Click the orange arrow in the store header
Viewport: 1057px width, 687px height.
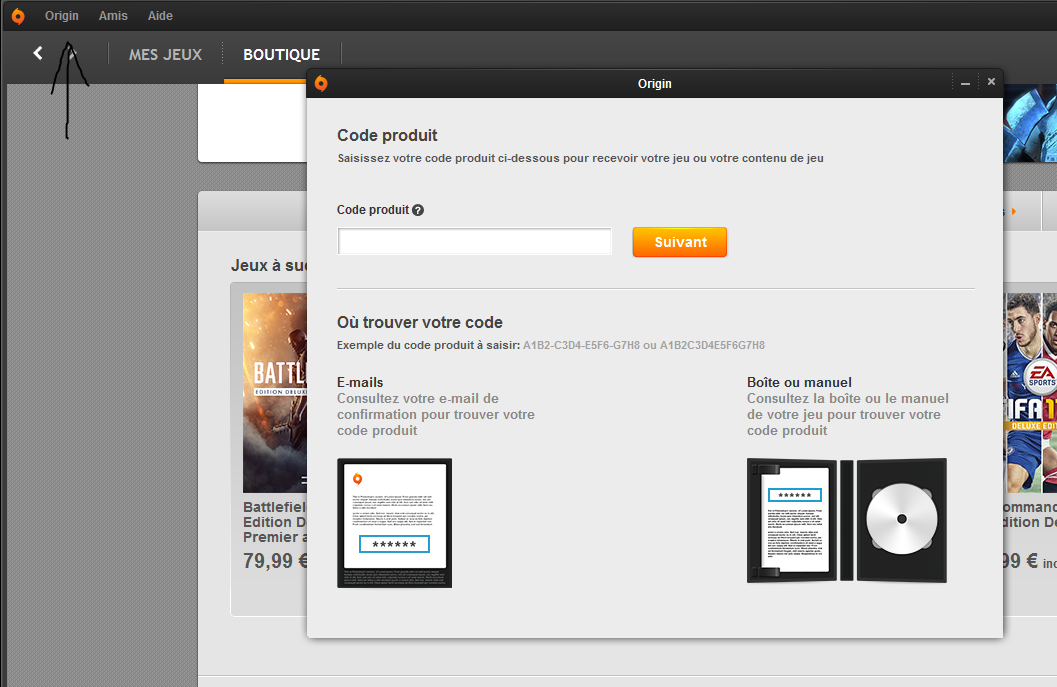pos(1014,212)
